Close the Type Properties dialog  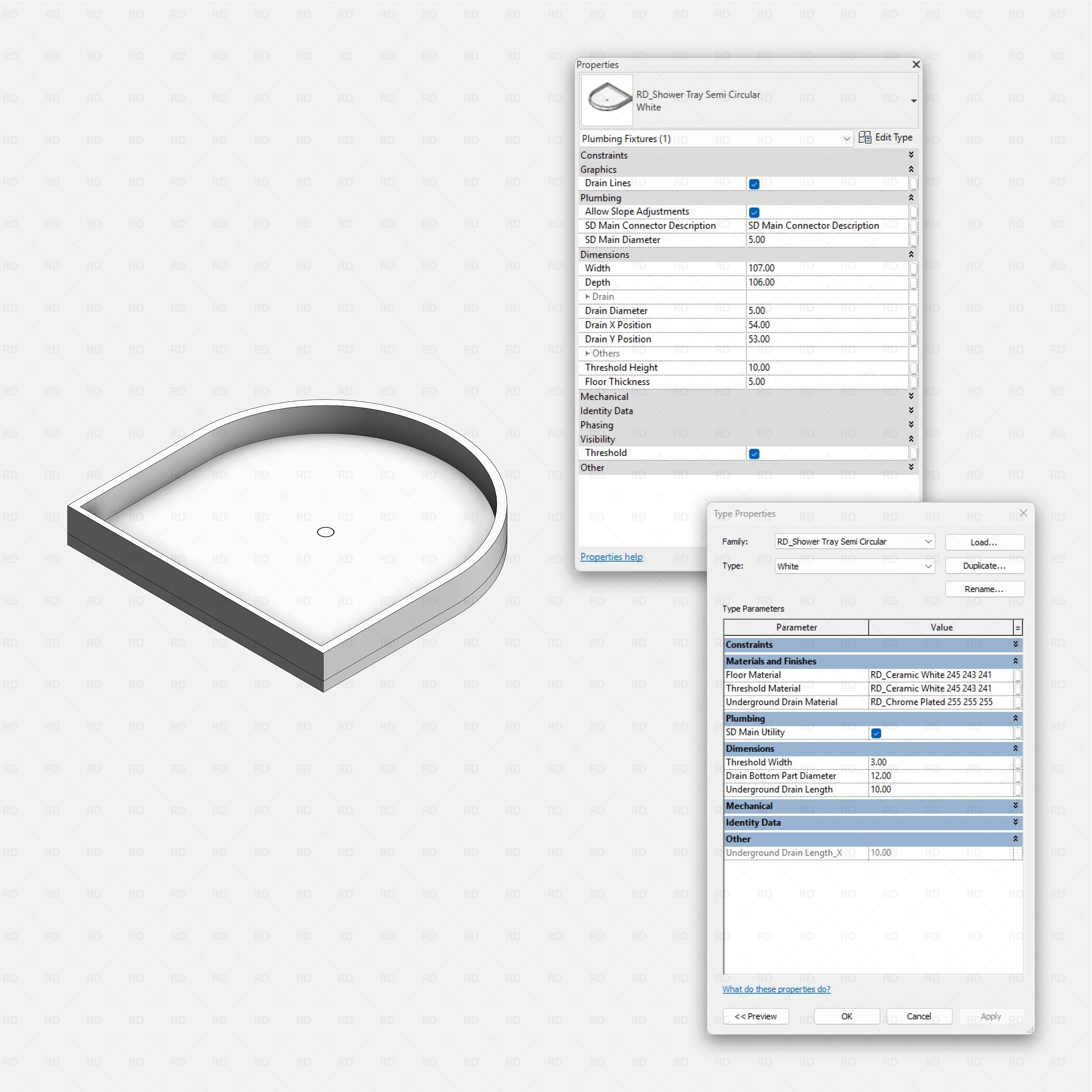[x=1023, y=513]
